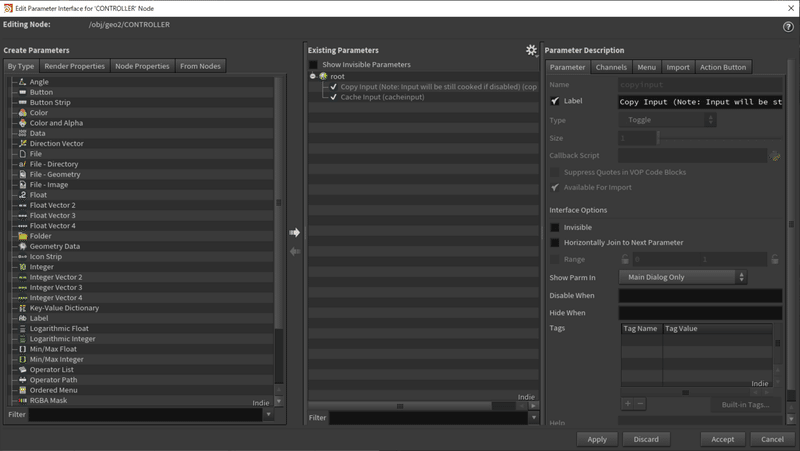Screen dimensions: 800x451
Task: Open the help question mark icon
Action: (x=788, y=27)
